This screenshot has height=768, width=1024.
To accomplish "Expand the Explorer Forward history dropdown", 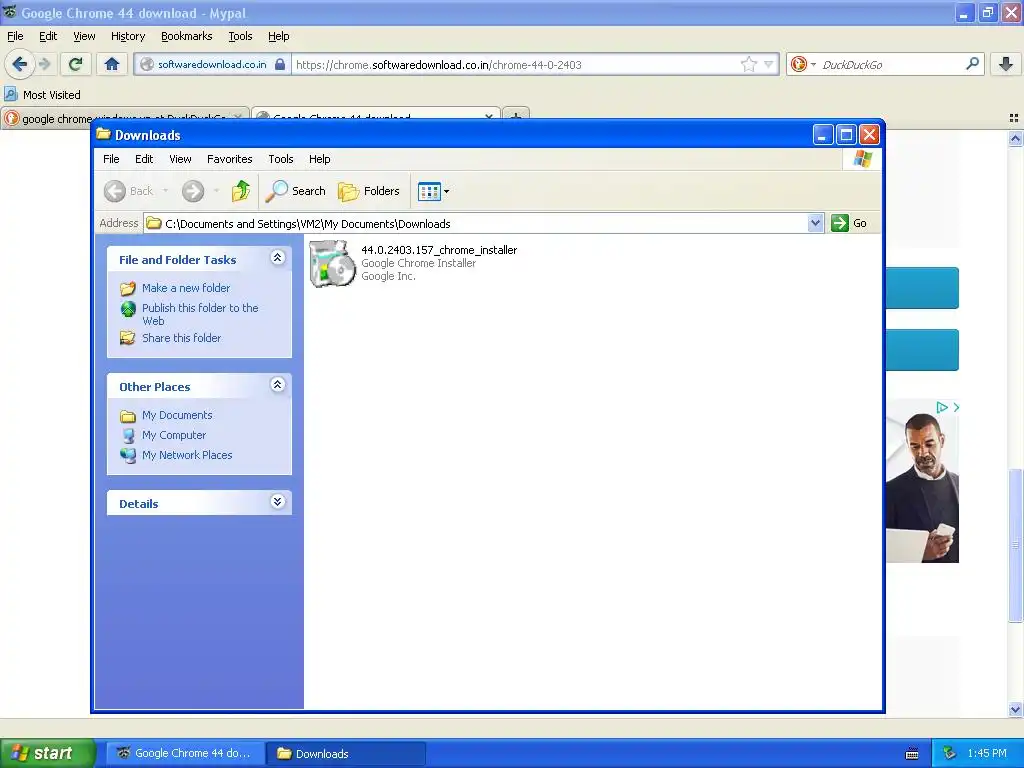I will click(216, 191).
